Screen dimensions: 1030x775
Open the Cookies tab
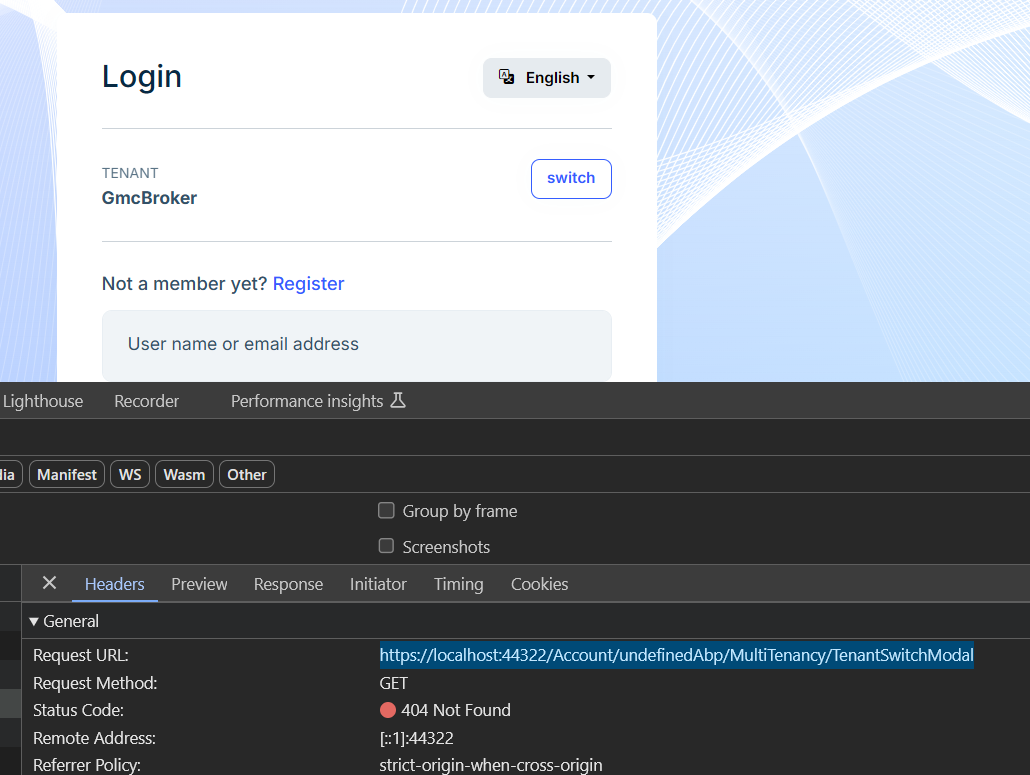tap(539, 584)
